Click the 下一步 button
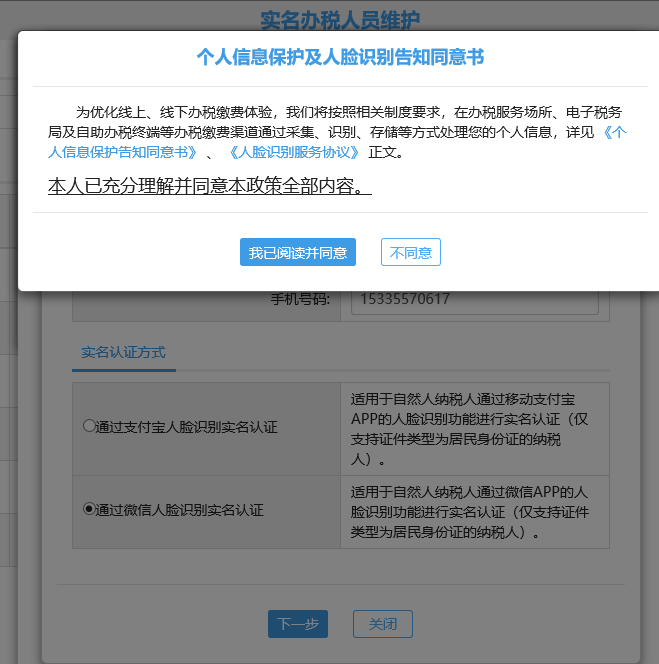659x664 pixels. (x=298, y=624)
